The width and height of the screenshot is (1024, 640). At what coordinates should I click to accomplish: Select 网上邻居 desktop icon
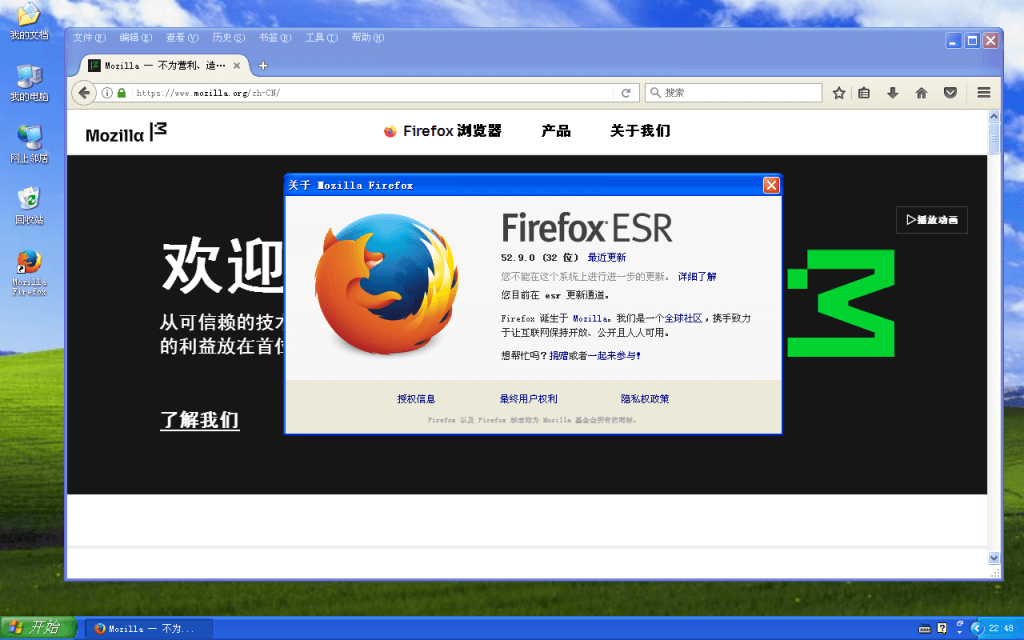(x=29, y=144)
